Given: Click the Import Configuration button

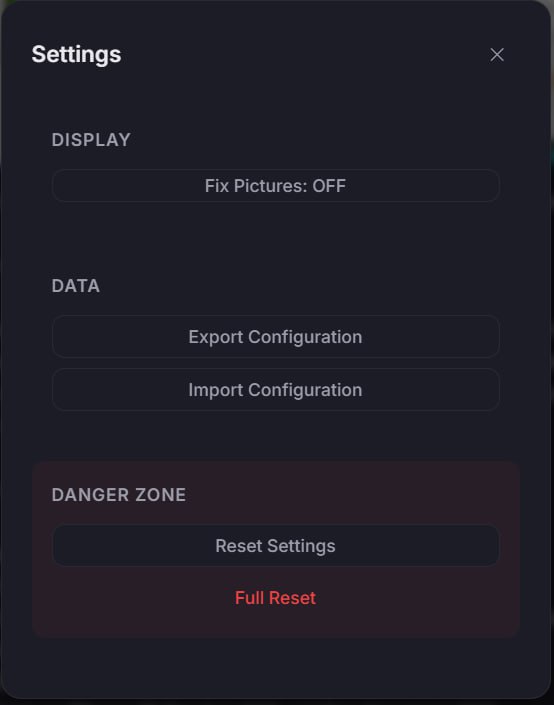Looking at the screenshot, I should (276, 390).
